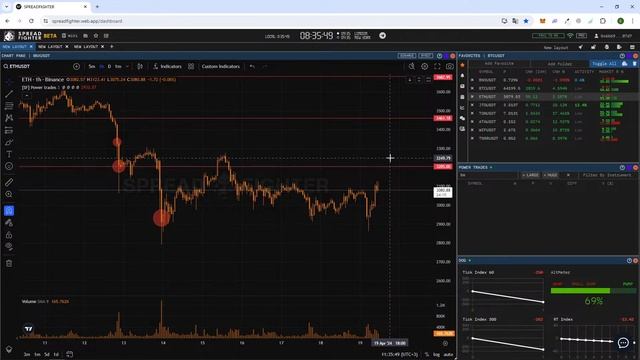Select the 1d date range
Image resolution: width=640 pixels, height=360 pixels.
56,354
